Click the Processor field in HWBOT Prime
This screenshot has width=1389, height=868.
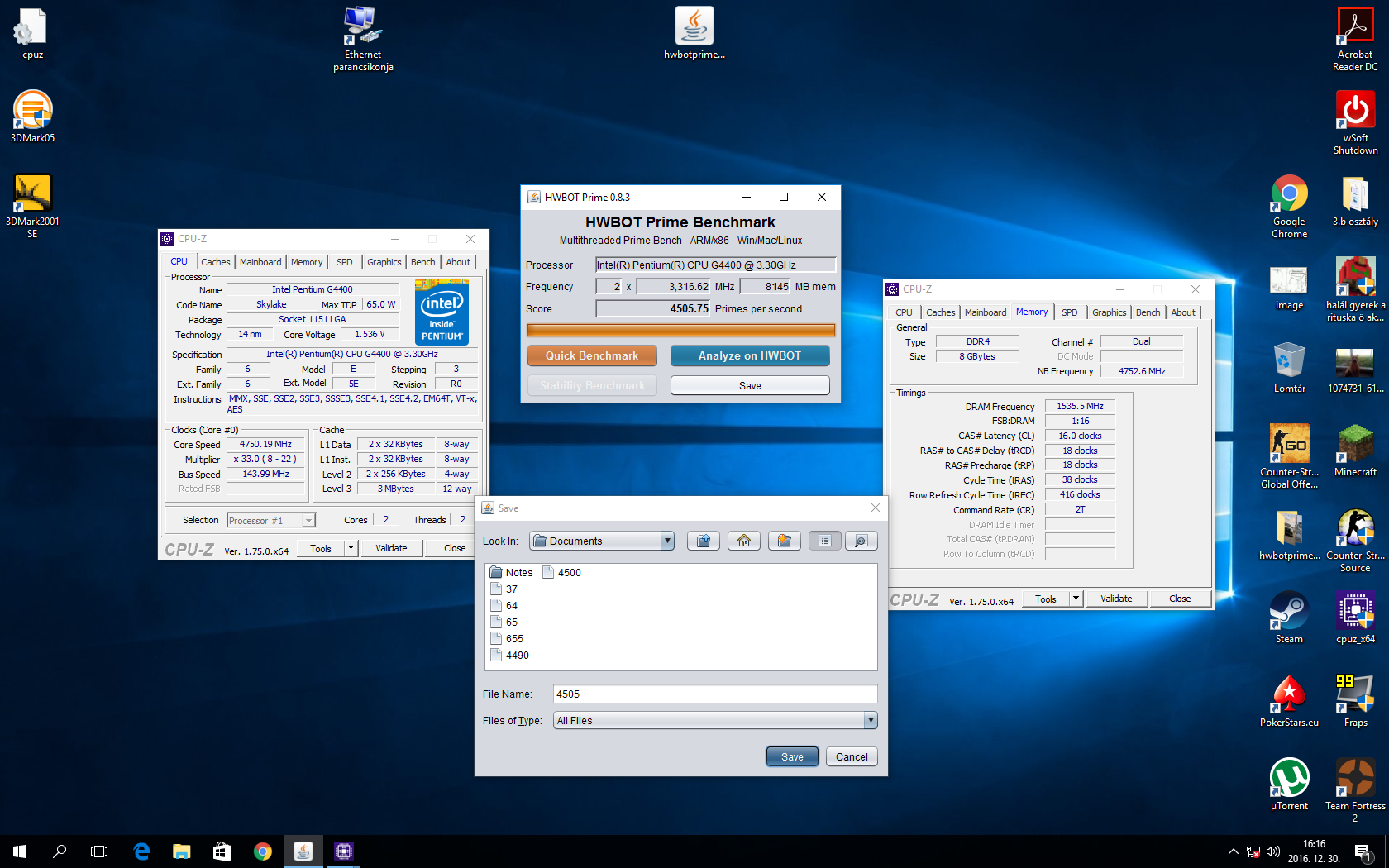(715, 265)
